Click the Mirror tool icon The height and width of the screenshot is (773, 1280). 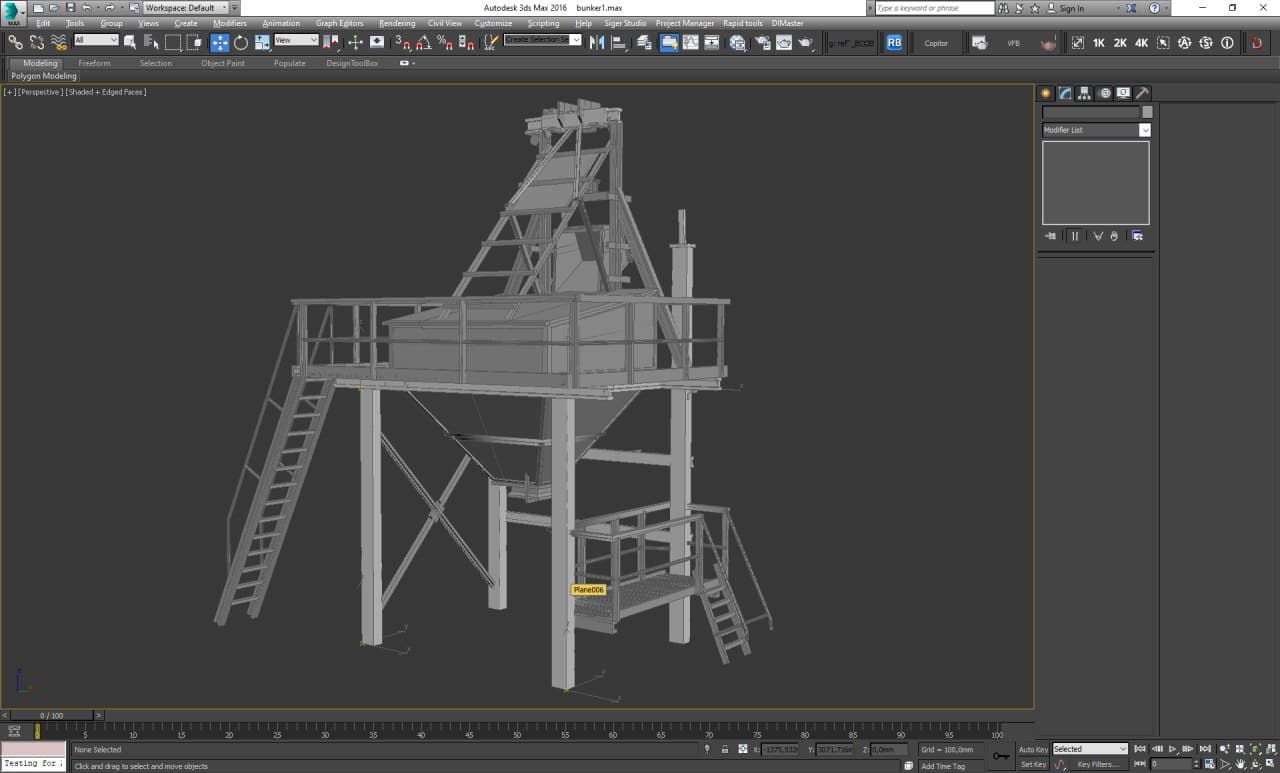597,43
